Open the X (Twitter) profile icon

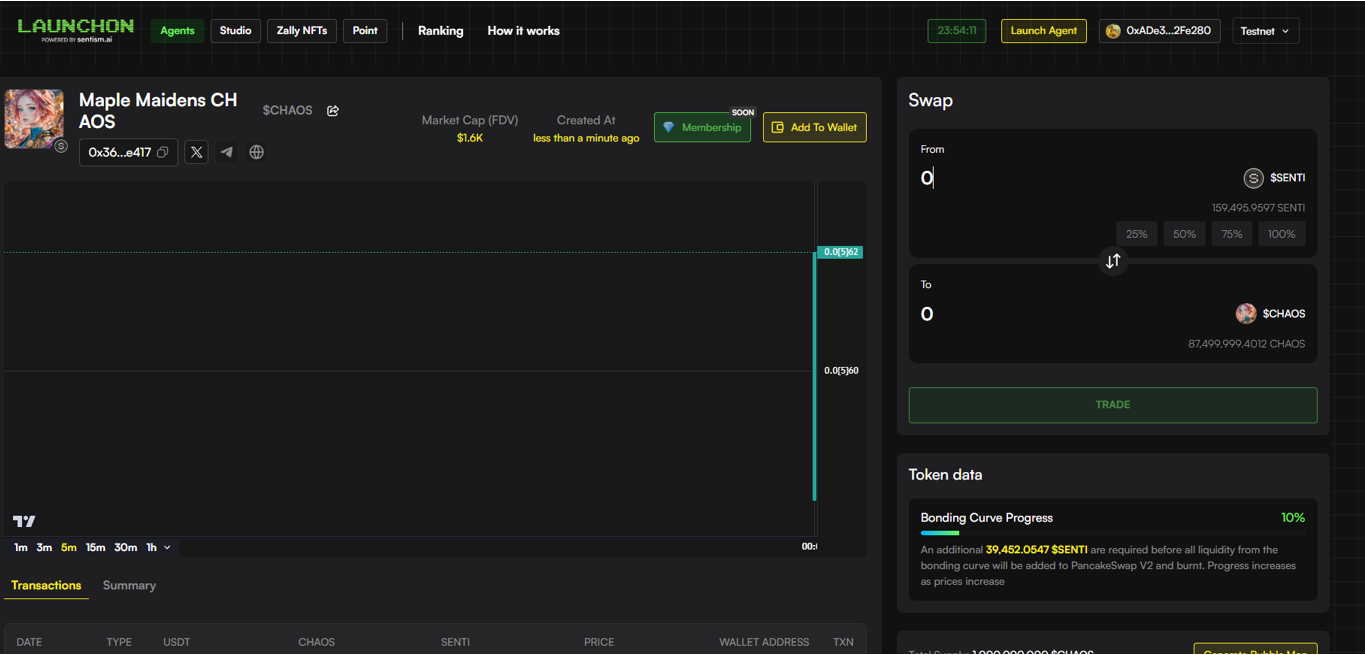point(196,152)
